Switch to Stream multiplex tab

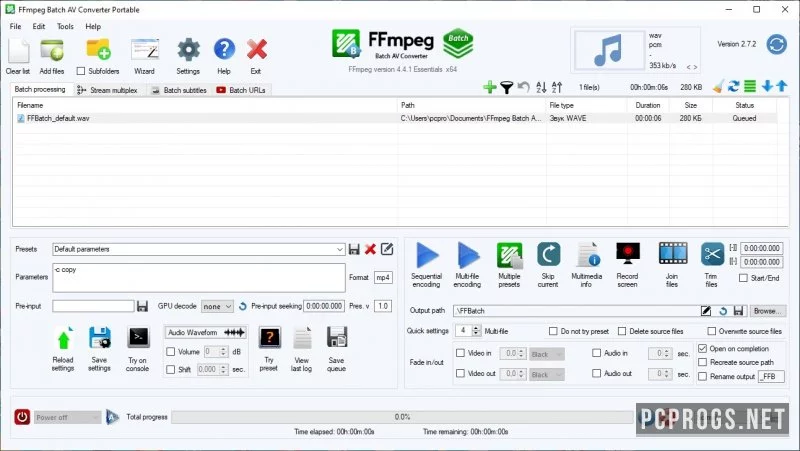pos(108,90)
